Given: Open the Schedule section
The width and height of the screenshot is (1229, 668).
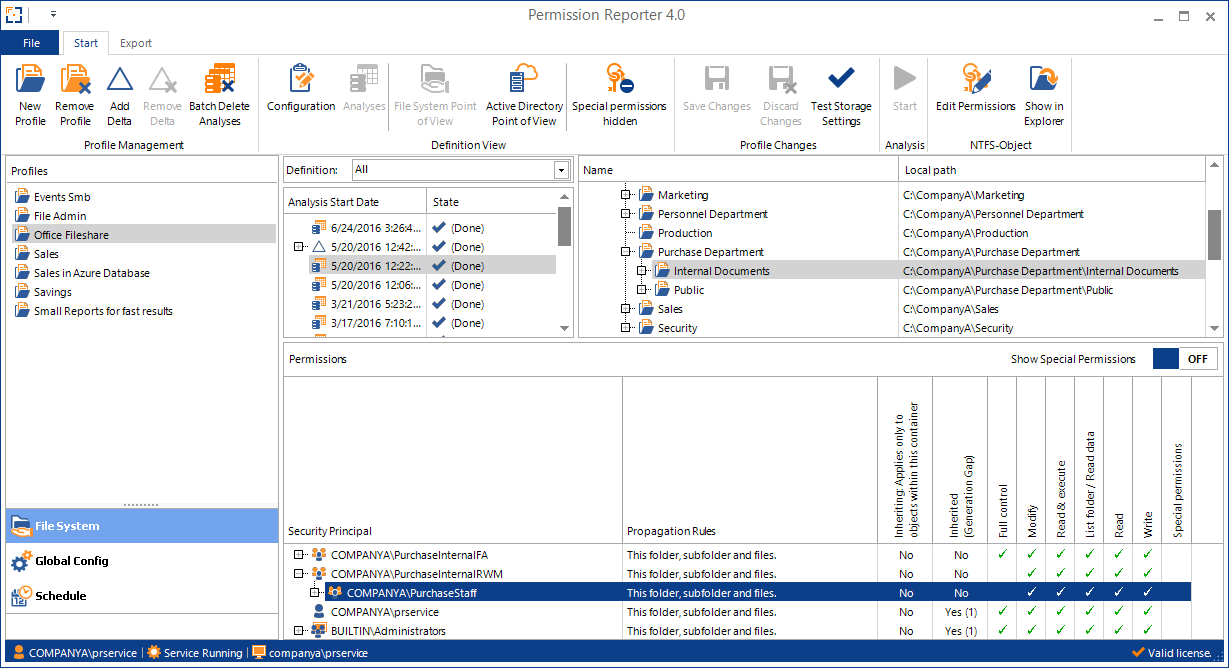Looking at the screenshot, I should click(x=60, y=596).
